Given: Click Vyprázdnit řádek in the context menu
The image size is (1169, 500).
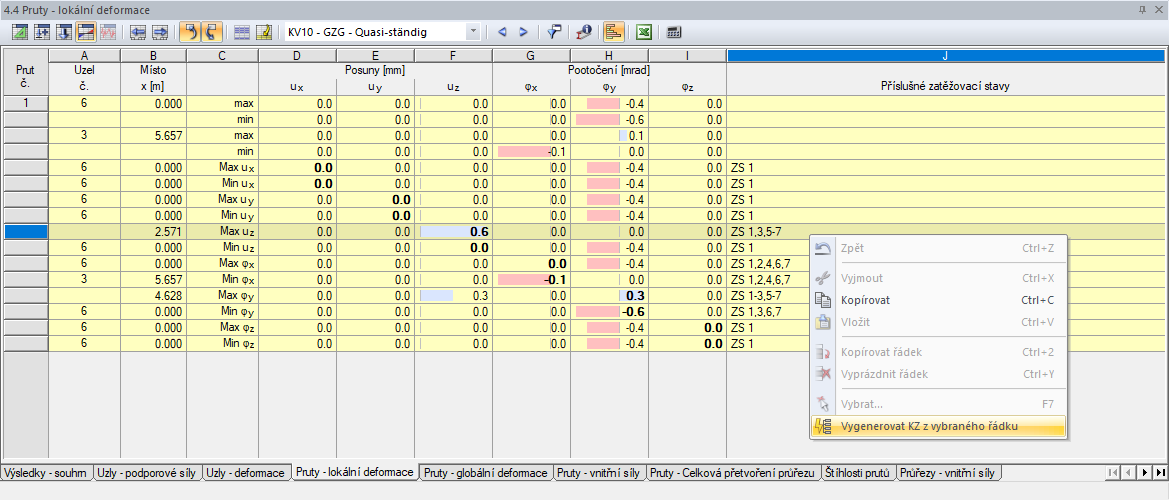Looking at the screenshot, I should (938, 374).
